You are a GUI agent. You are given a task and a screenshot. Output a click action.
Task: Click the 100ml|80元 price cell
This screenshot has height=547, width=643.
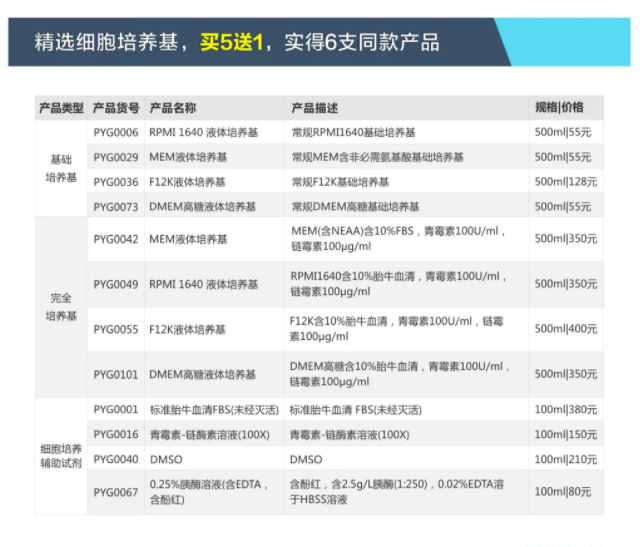(562, 491)
